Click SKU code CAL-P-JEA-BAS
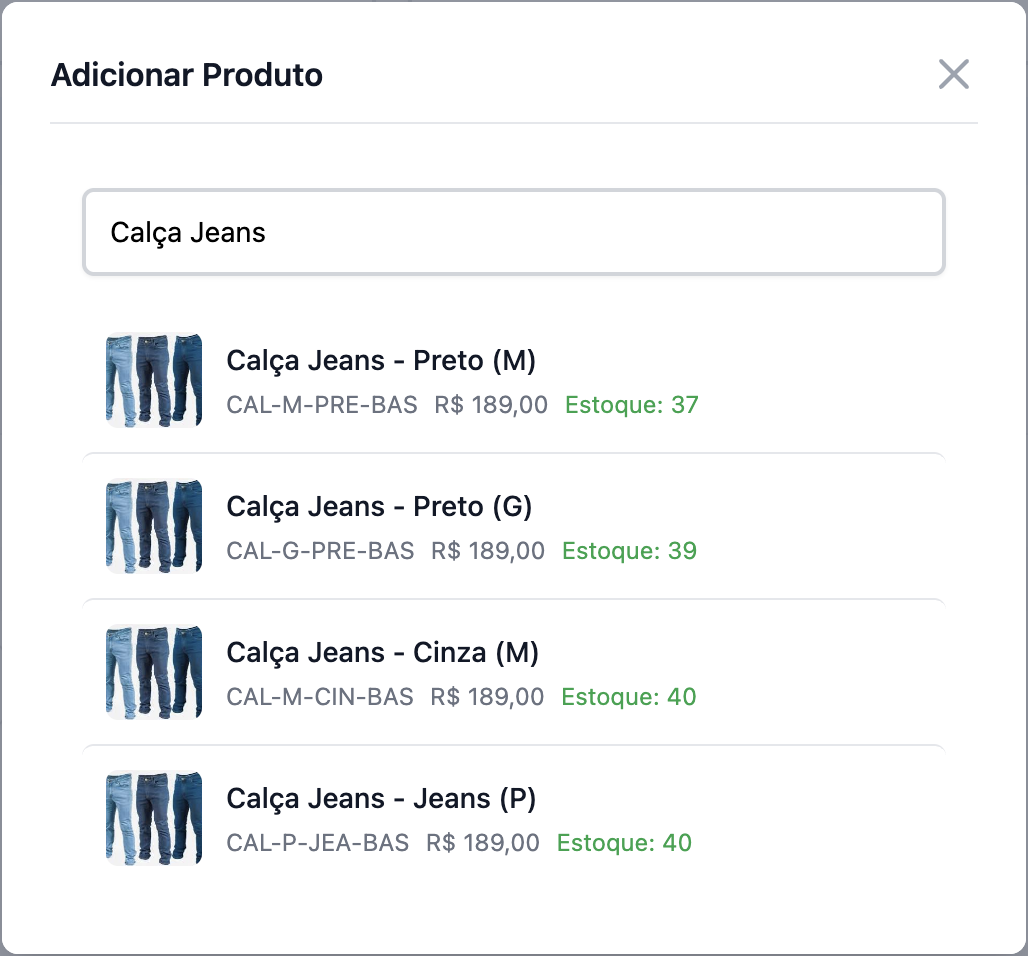This screenshot has width=1028, height=956. [x=318, y=843]
